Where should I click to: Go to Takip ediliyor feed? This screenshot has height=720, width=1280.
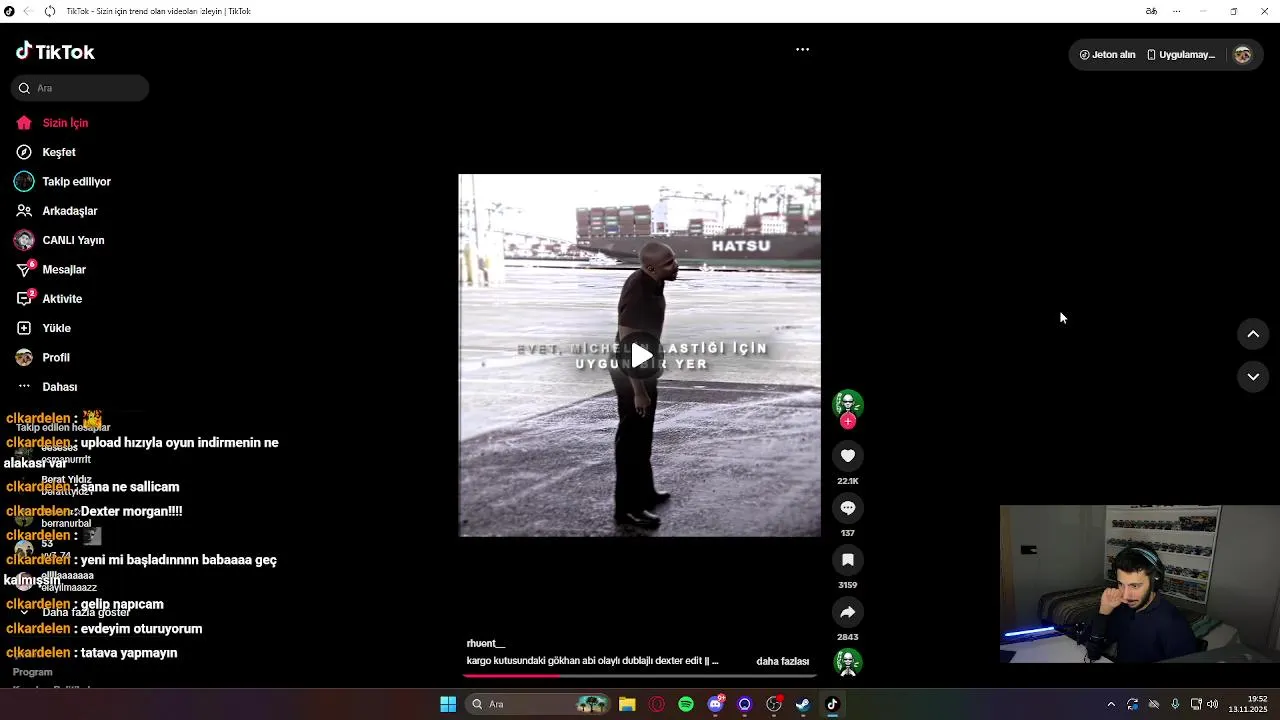pyautogui.click(x=76, y=182)
